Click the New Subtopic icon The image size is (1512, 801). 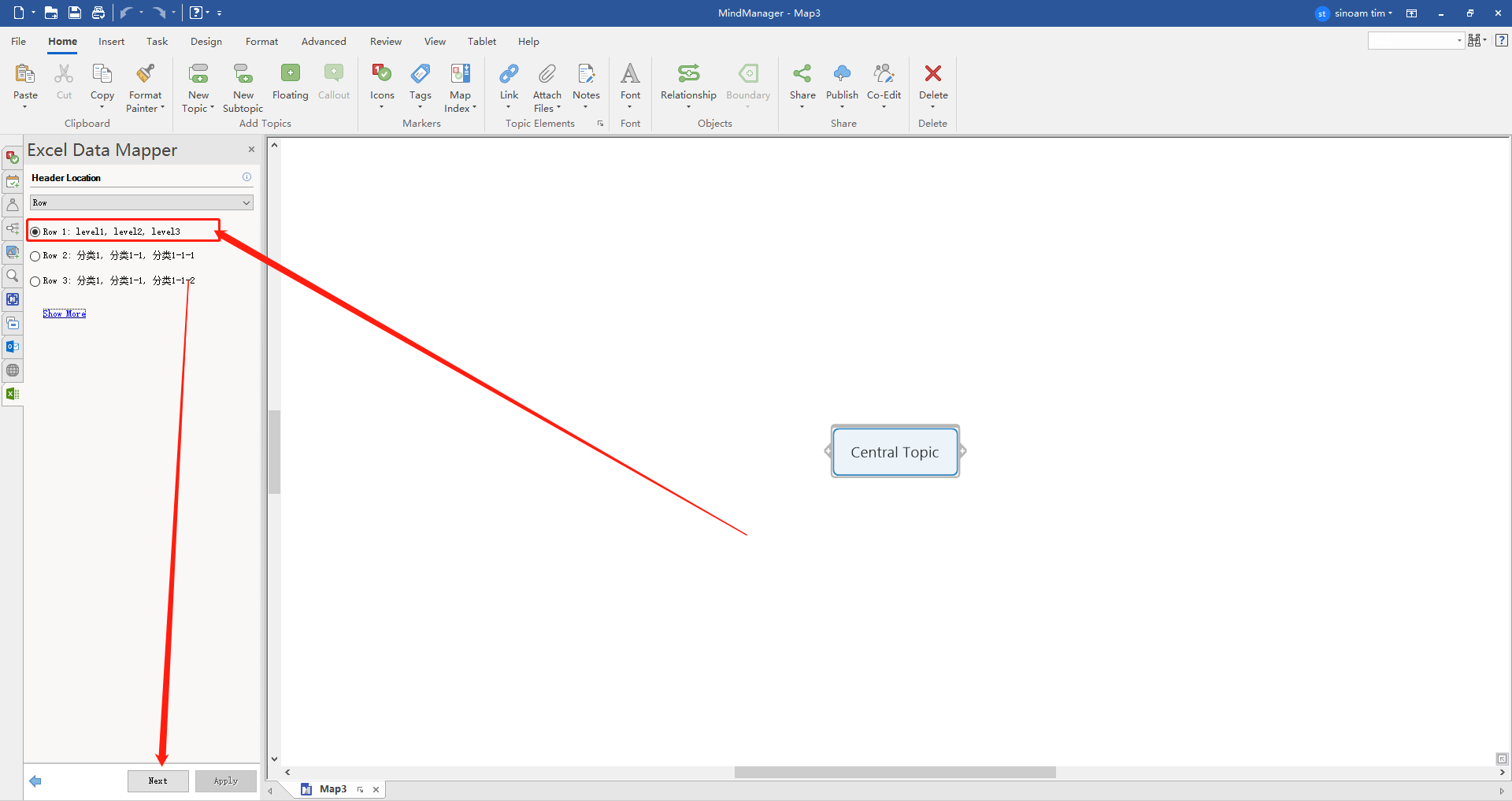point(243,74)
